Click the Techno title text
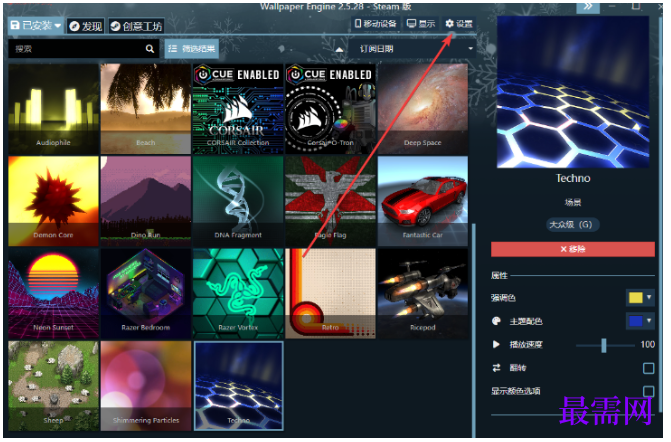This screenshot has height=442, width=671. (x=573, y=178)
